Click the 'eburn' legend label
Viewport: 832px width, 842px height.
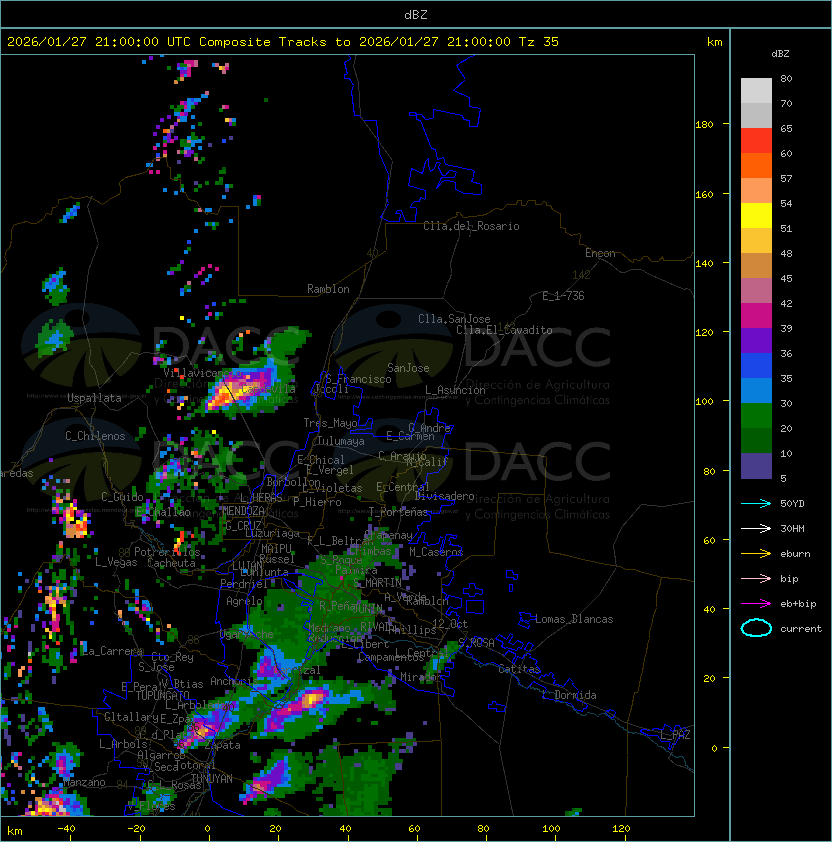795,554
